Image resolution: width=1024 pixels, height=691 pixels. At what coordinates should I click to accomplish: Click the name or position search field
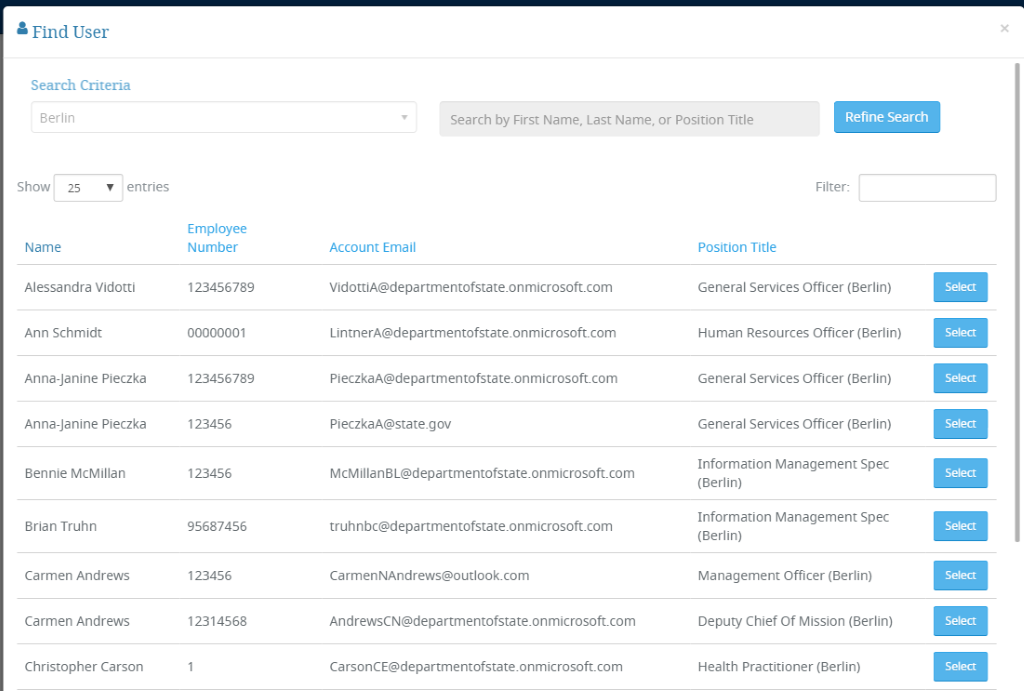(x=629, y=119)
